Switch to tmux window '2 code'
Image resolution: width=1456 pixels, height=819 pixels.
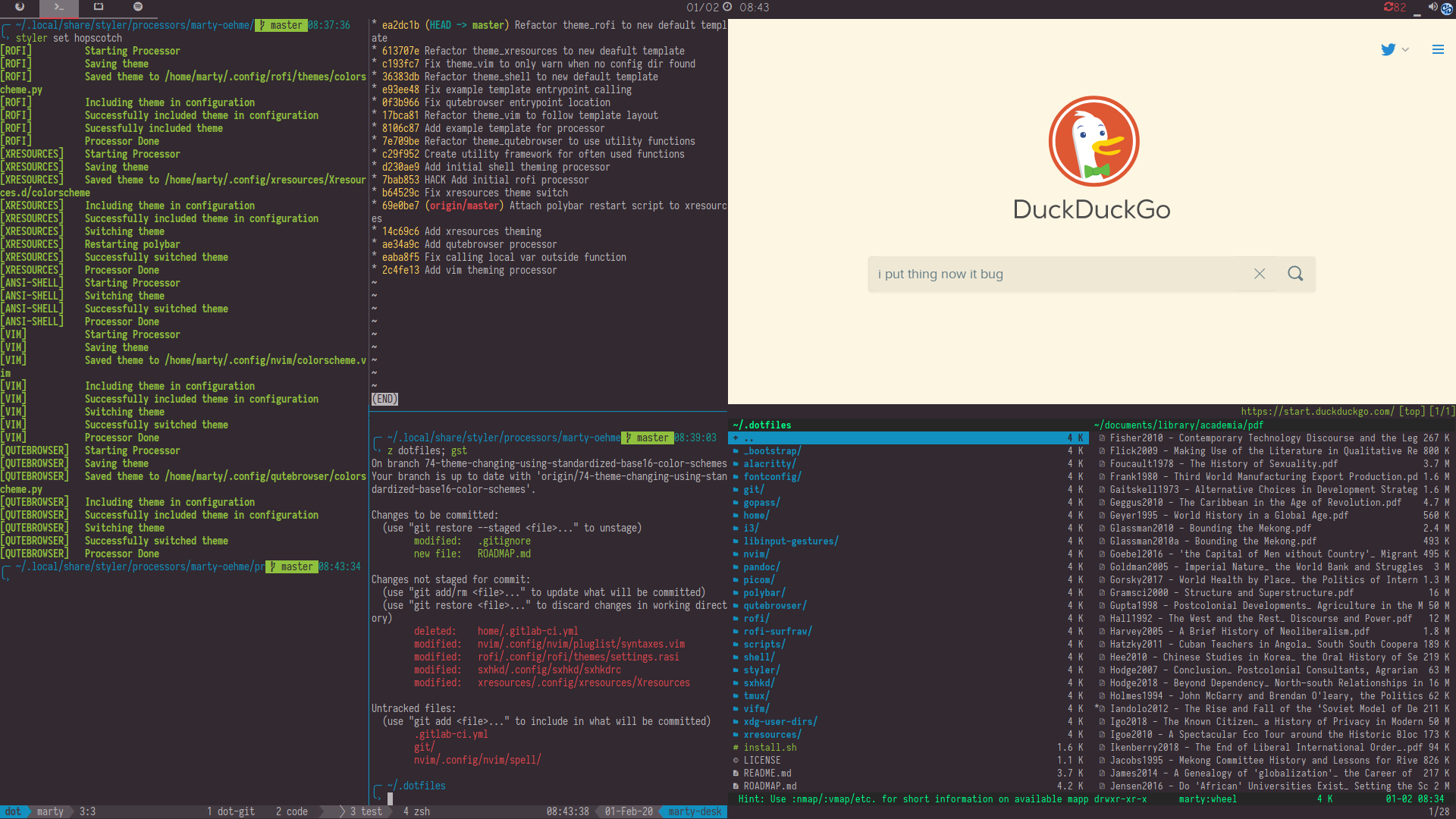click(x=291, y=811)
